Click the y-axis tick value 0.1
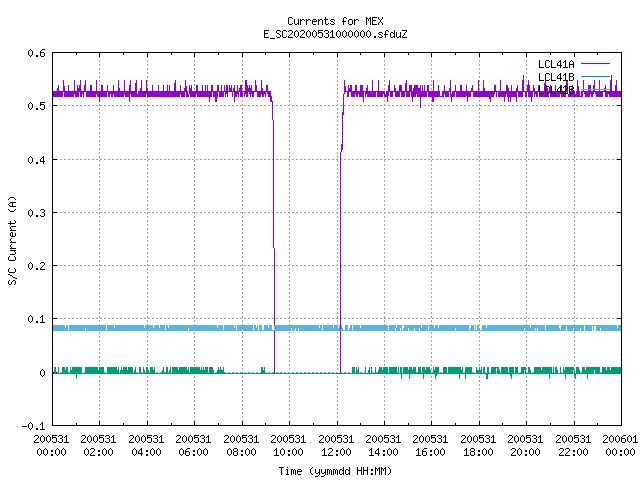 click(x=37, y=319)
